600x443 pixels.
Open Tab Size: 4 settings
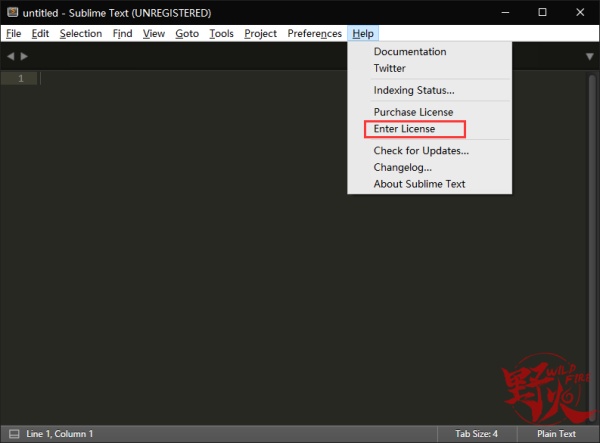476,434
